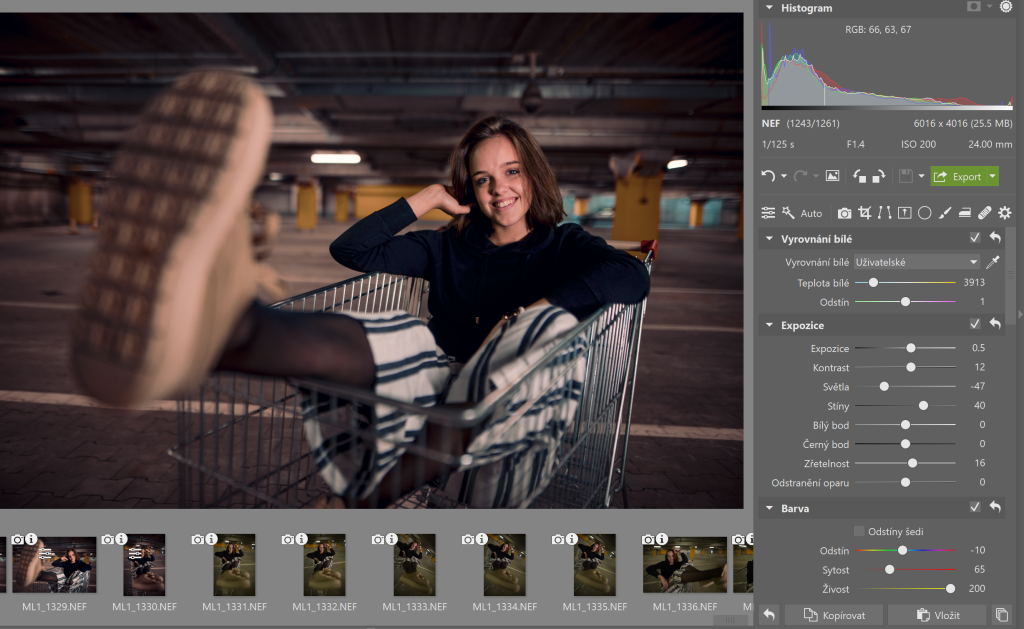Collapse the Histogram panel
This screenshot has width=1024, height=629.
pos(769,8)
